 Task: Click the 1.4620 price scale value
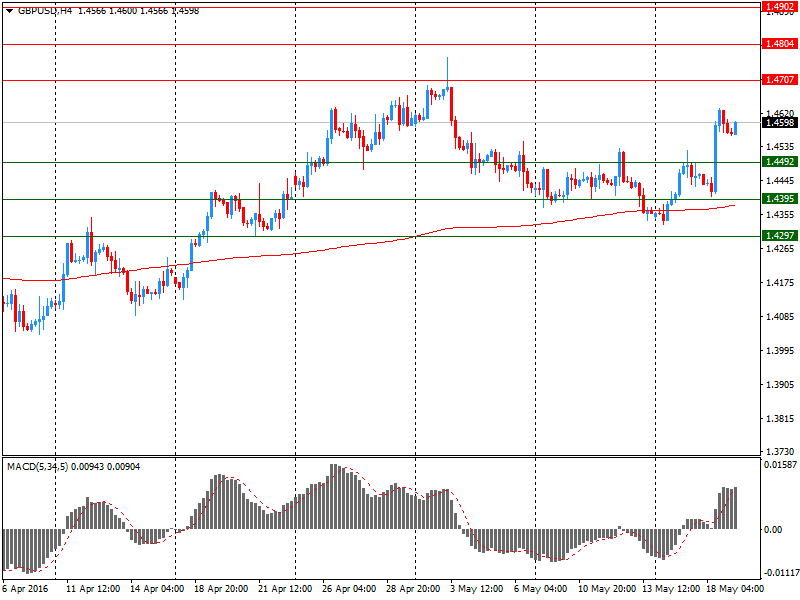780,113
